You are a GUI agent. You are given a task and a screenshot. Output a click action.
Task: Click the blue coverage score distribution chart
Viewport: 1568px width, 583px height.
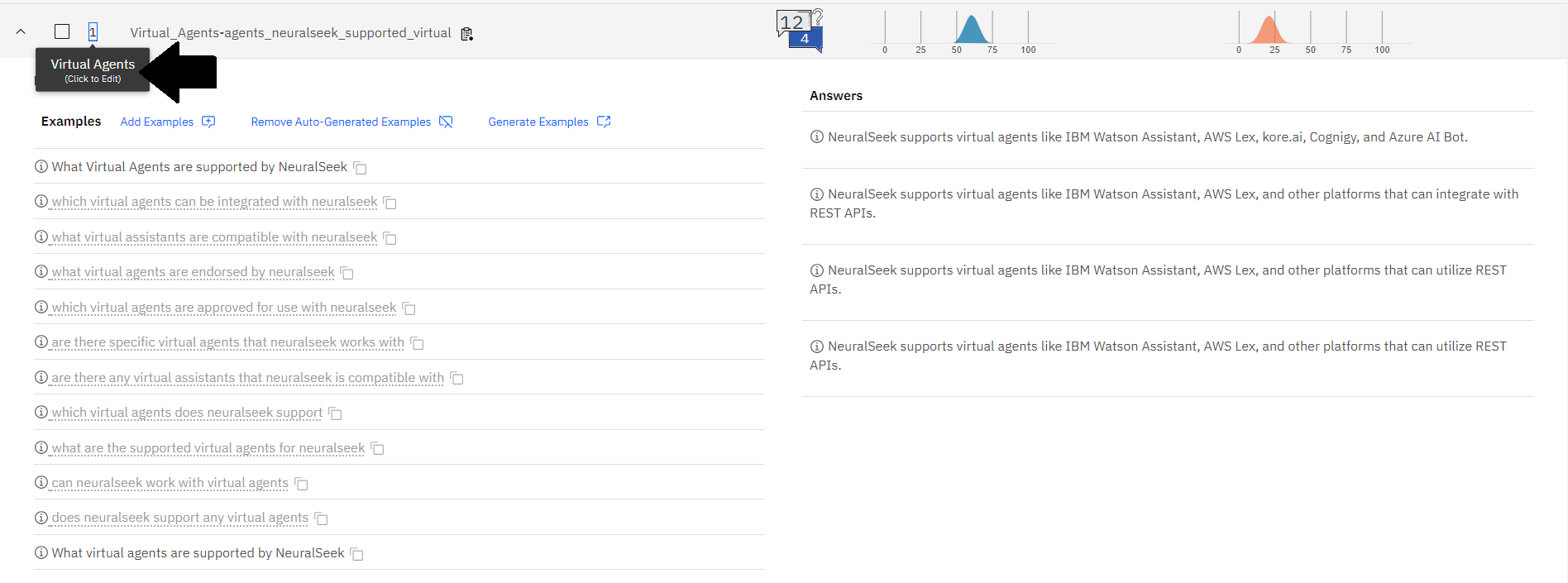pos(963,31)
